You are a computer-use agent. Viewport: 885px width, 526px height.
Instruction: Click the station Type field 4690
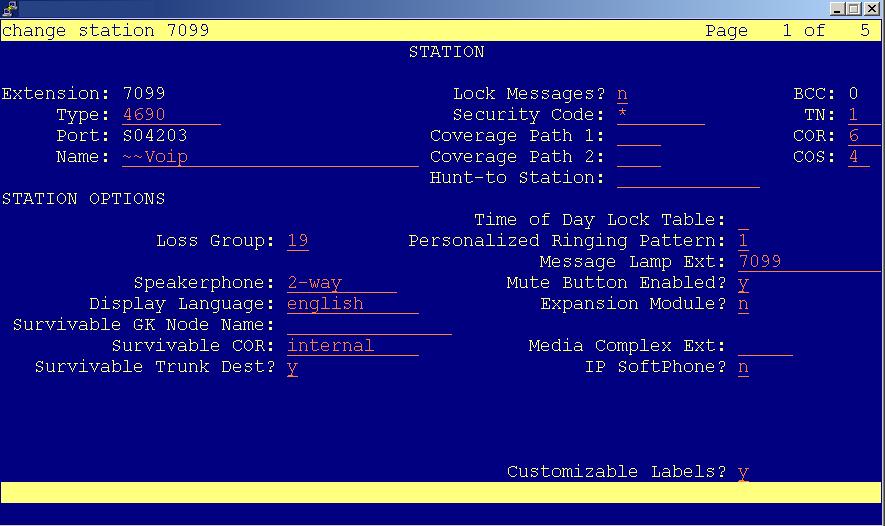[x=170, y=115]
